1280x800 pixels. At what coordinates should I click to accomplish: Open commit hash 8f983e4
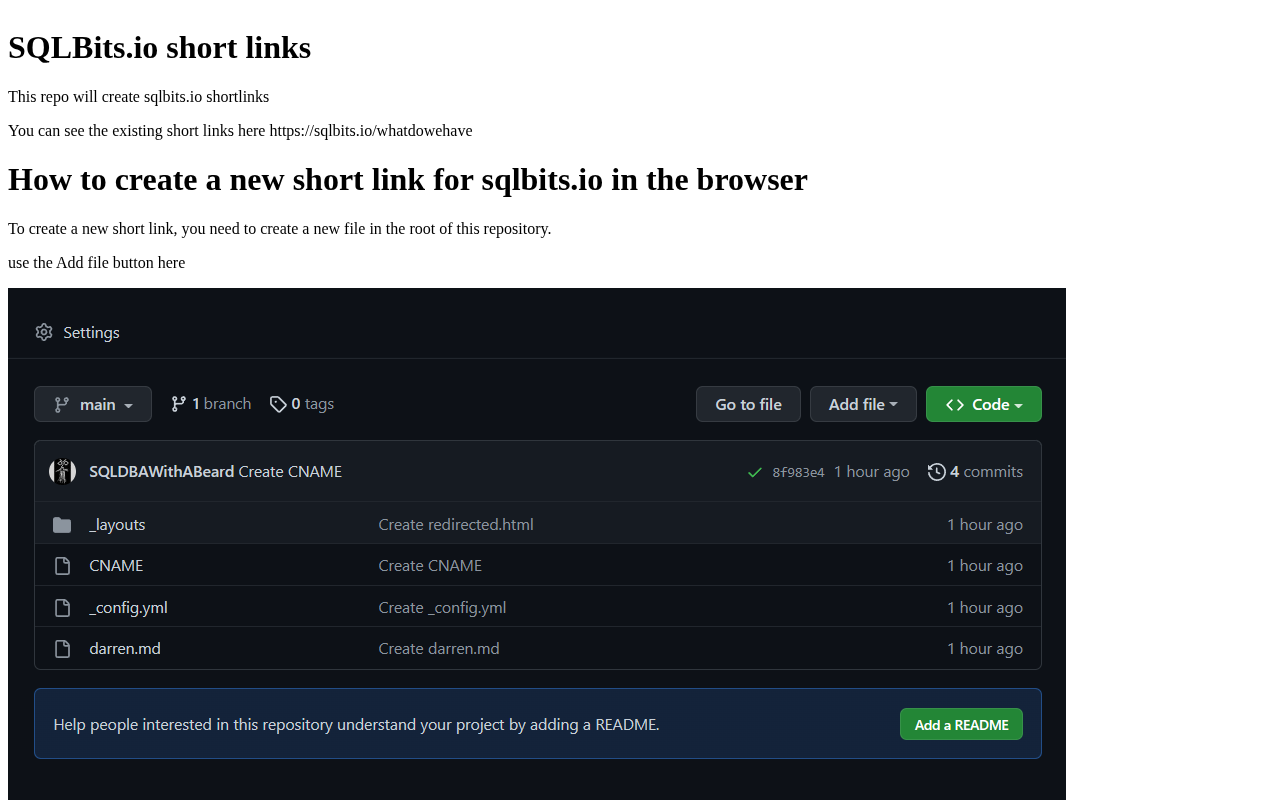click(x=798, y=472)
